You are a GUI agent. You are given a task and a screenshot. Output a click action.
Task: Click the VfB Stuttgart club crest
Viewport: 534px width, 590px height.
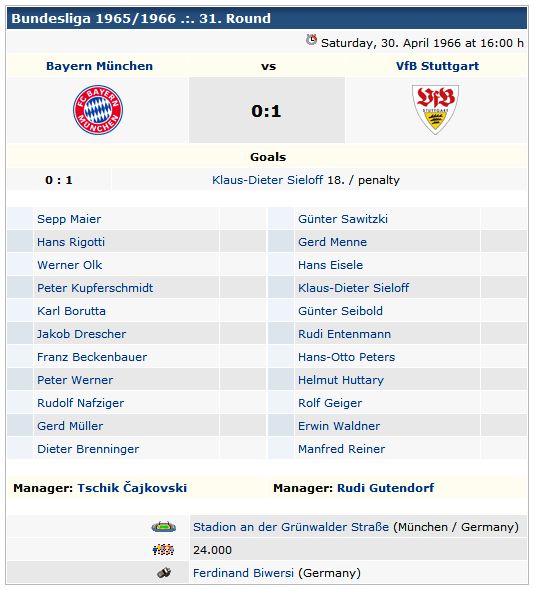(435, 110)
